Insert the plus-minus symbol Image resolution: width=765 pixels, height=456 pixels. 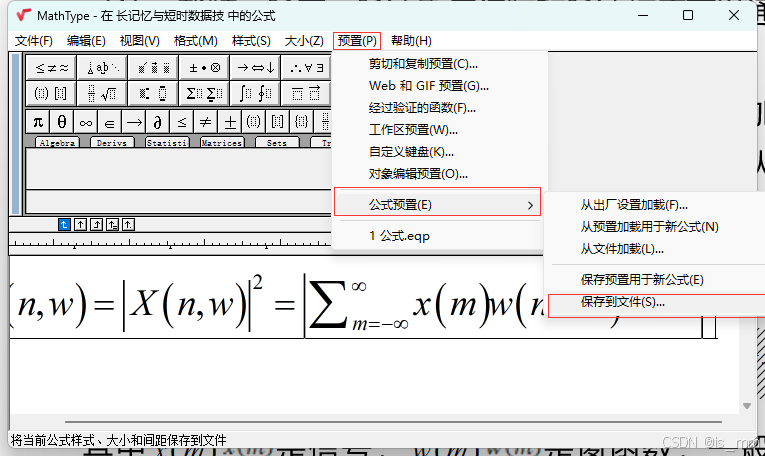coord(229,121)
